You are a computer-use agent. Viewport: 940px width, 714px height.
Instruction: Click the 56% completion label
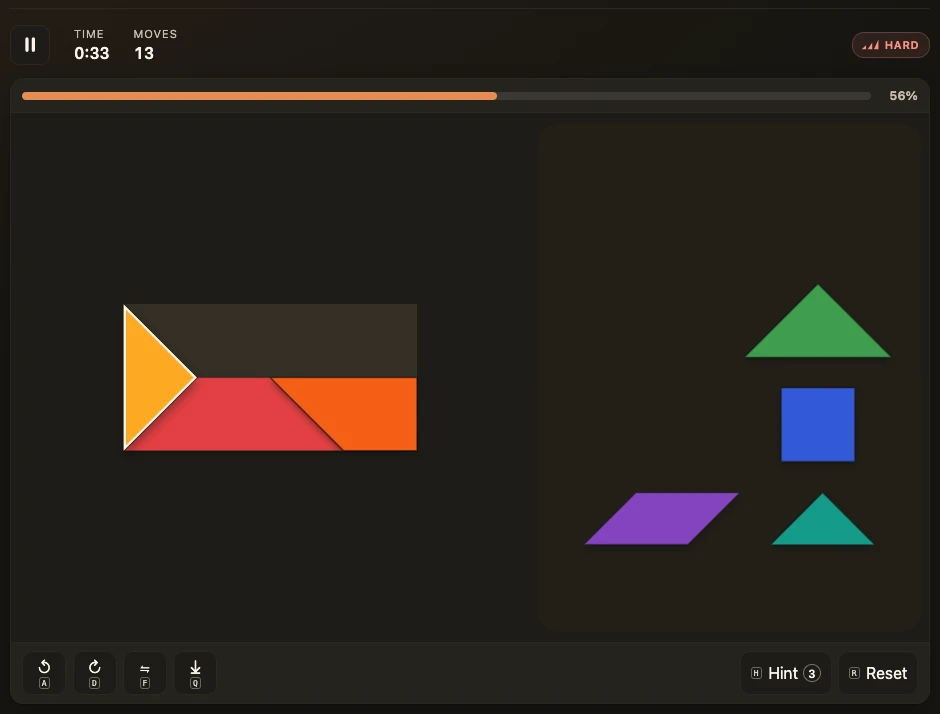pyautogui.click(x=903, y=96)
